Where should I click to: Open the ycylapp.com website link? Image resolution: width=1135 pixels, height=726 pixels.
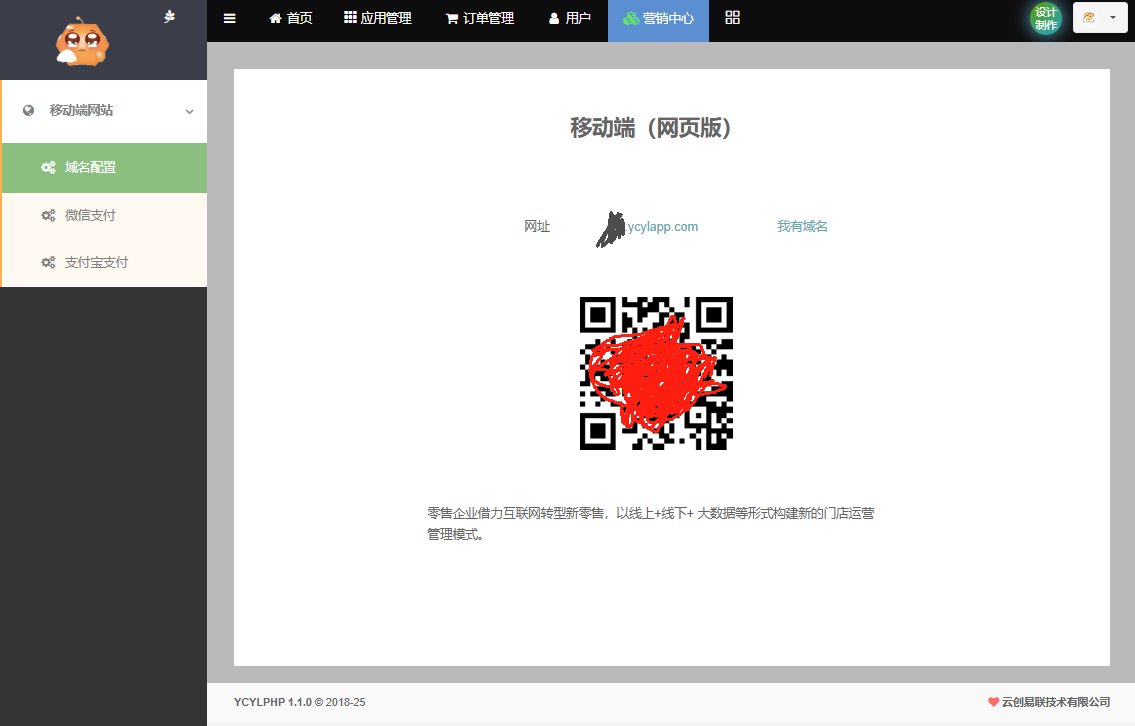tap(660, 227)
